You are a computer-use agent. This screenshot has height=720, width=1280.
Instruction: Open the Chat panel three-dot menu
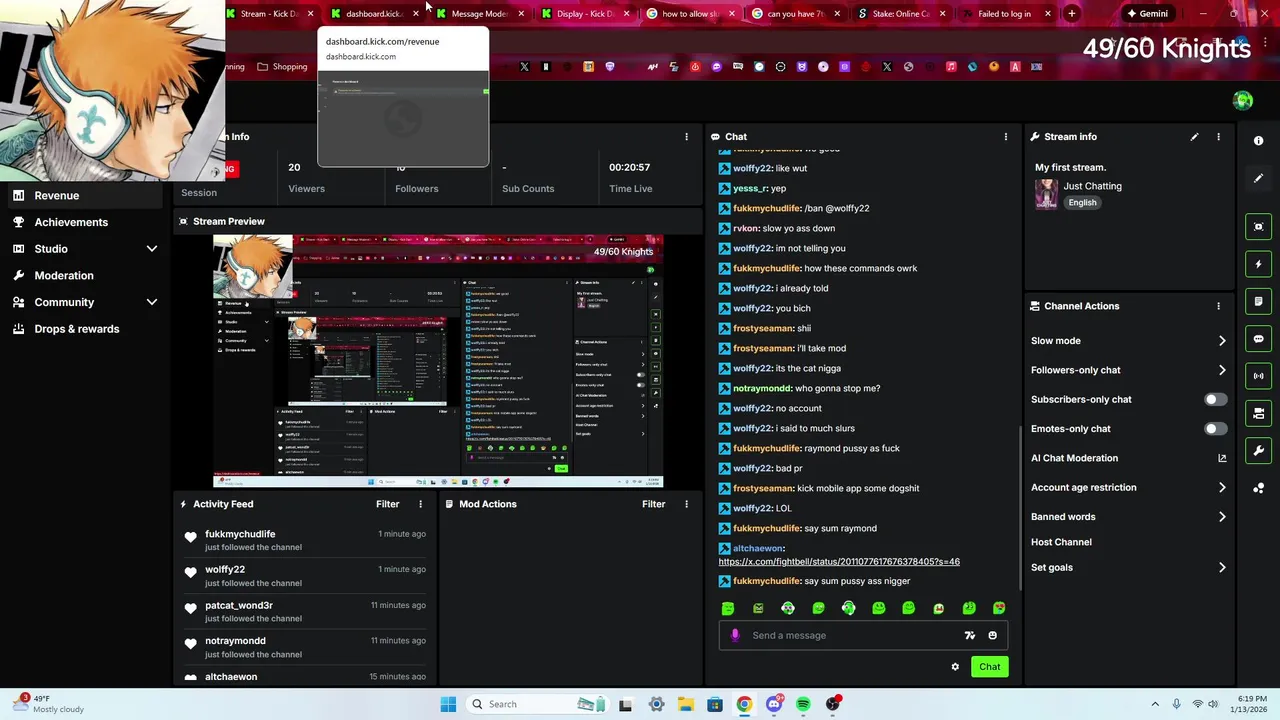(x=1006, y=137)
